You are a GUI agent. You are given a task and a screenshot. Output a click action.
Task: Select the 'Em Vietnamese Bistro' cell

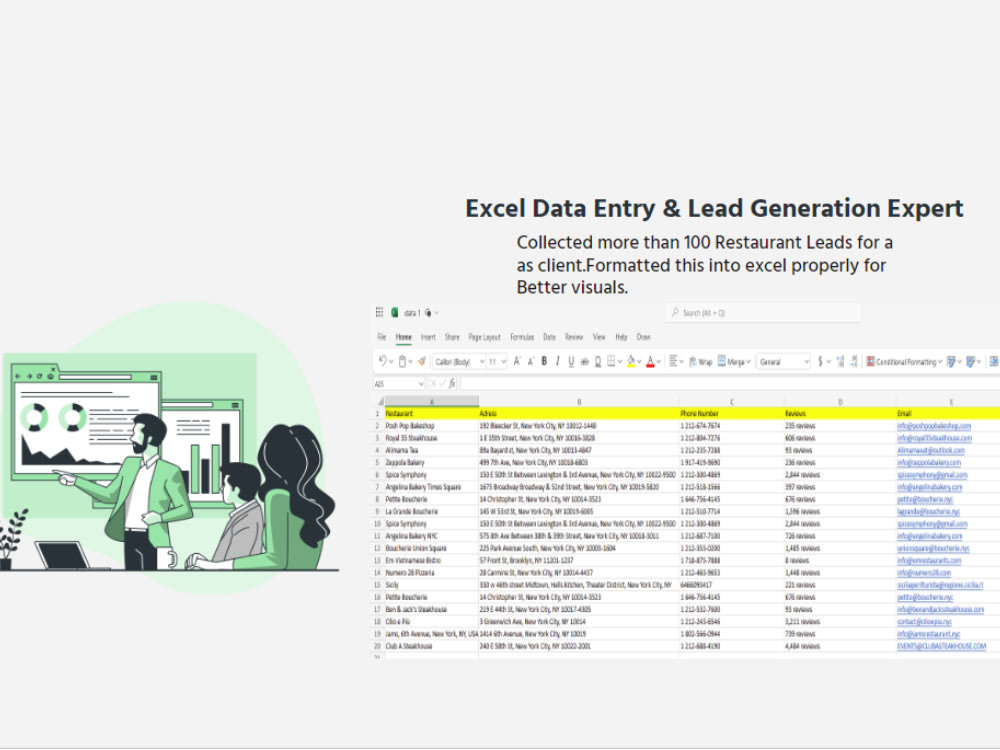[432, 561]
